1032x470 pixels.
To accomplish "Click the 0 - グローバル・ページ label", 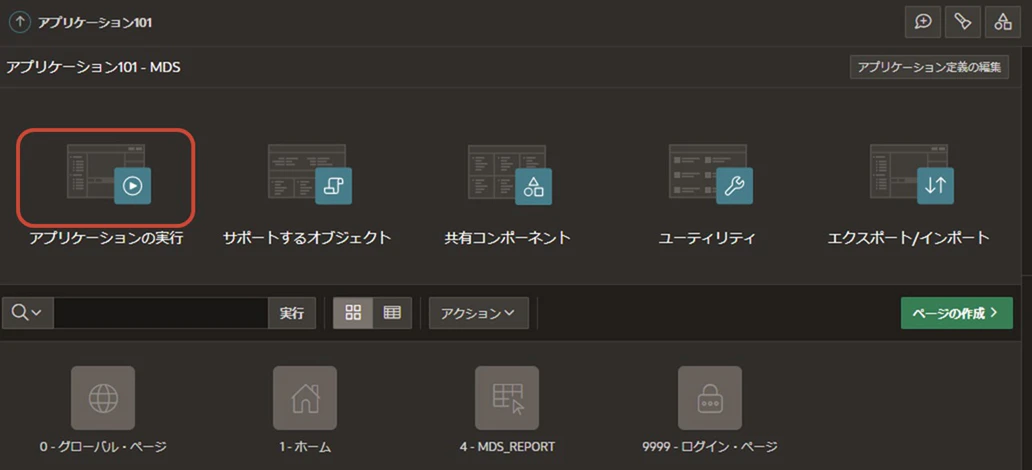I will coord(103,447).
